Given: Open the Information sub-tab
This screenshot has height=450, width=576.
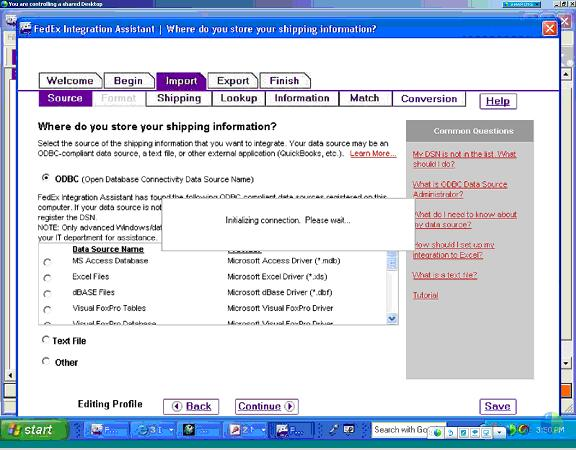Looking at the screenshot, I should click(x=302, y=98).
